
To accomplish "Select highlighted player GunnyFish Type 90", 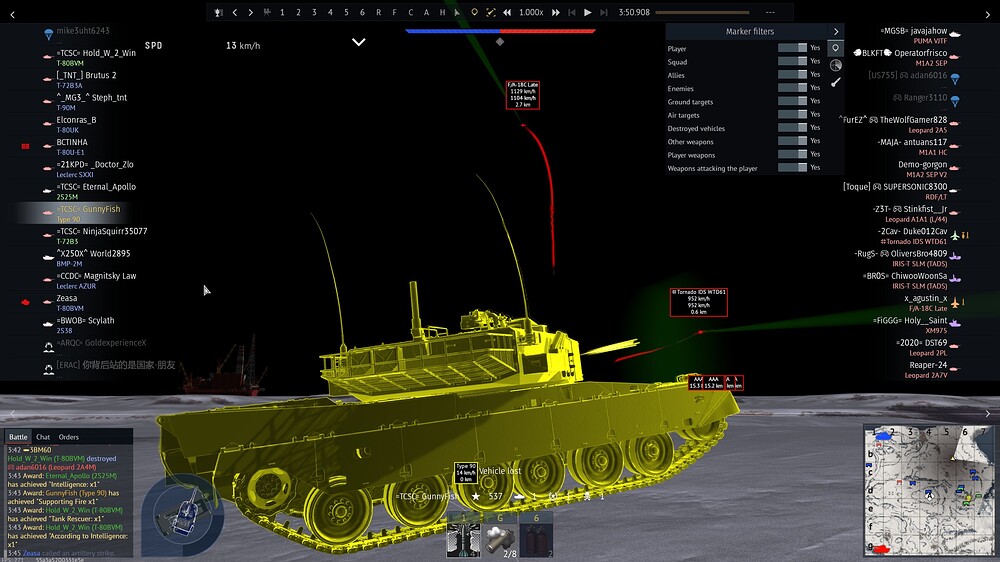I will [86, 214].
